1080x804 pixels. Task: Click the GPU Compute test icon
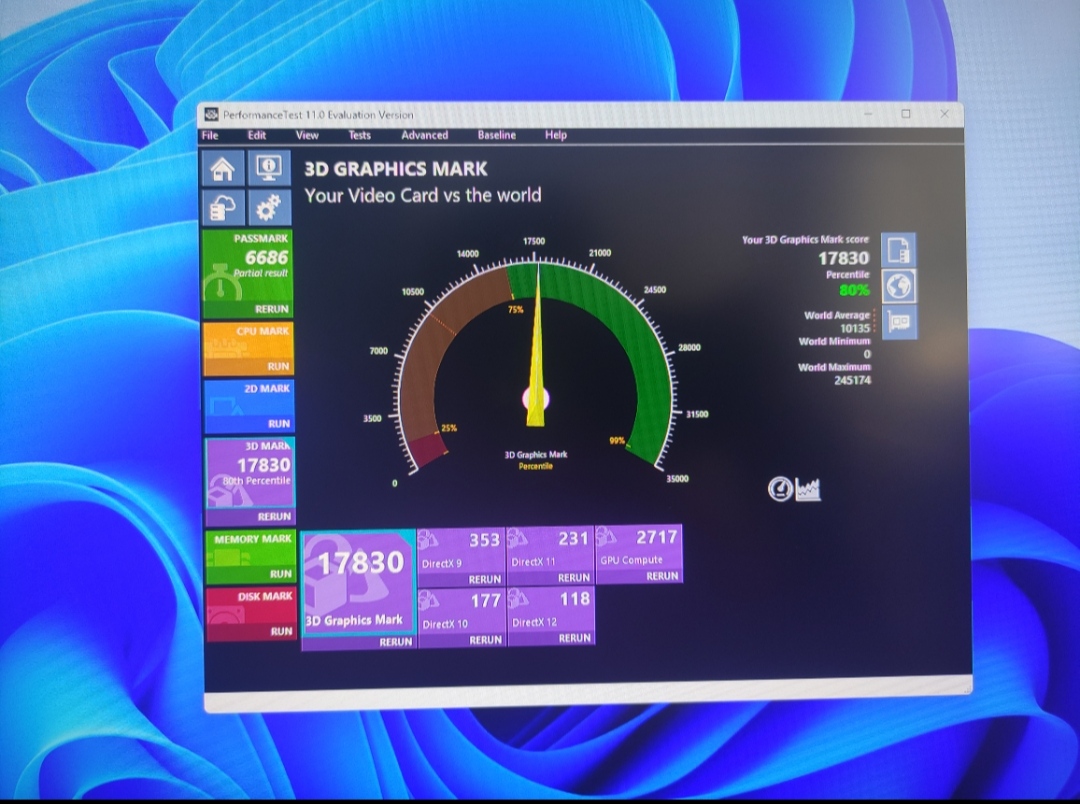(606, 536)
